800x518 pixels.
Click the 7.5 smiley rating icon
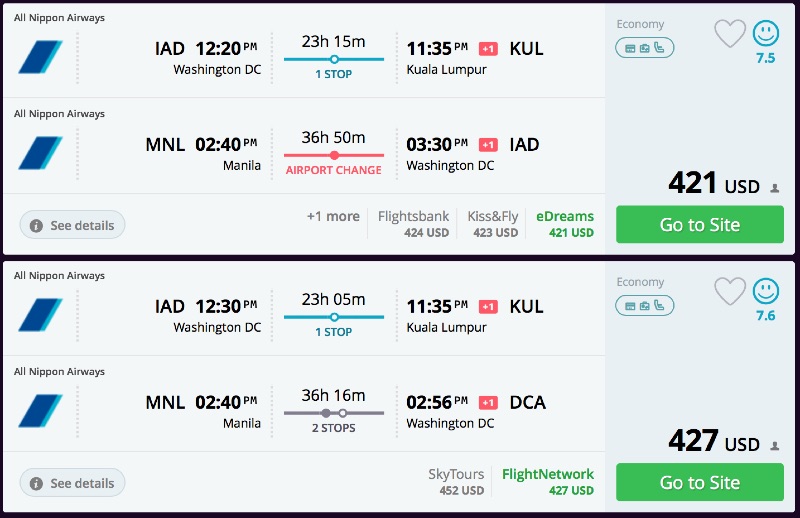(766, 34)
